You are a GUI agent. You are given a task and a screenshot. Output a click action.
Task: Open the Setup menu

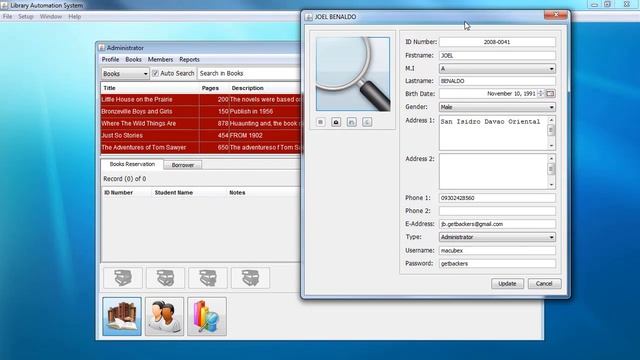tap(26, 17)
